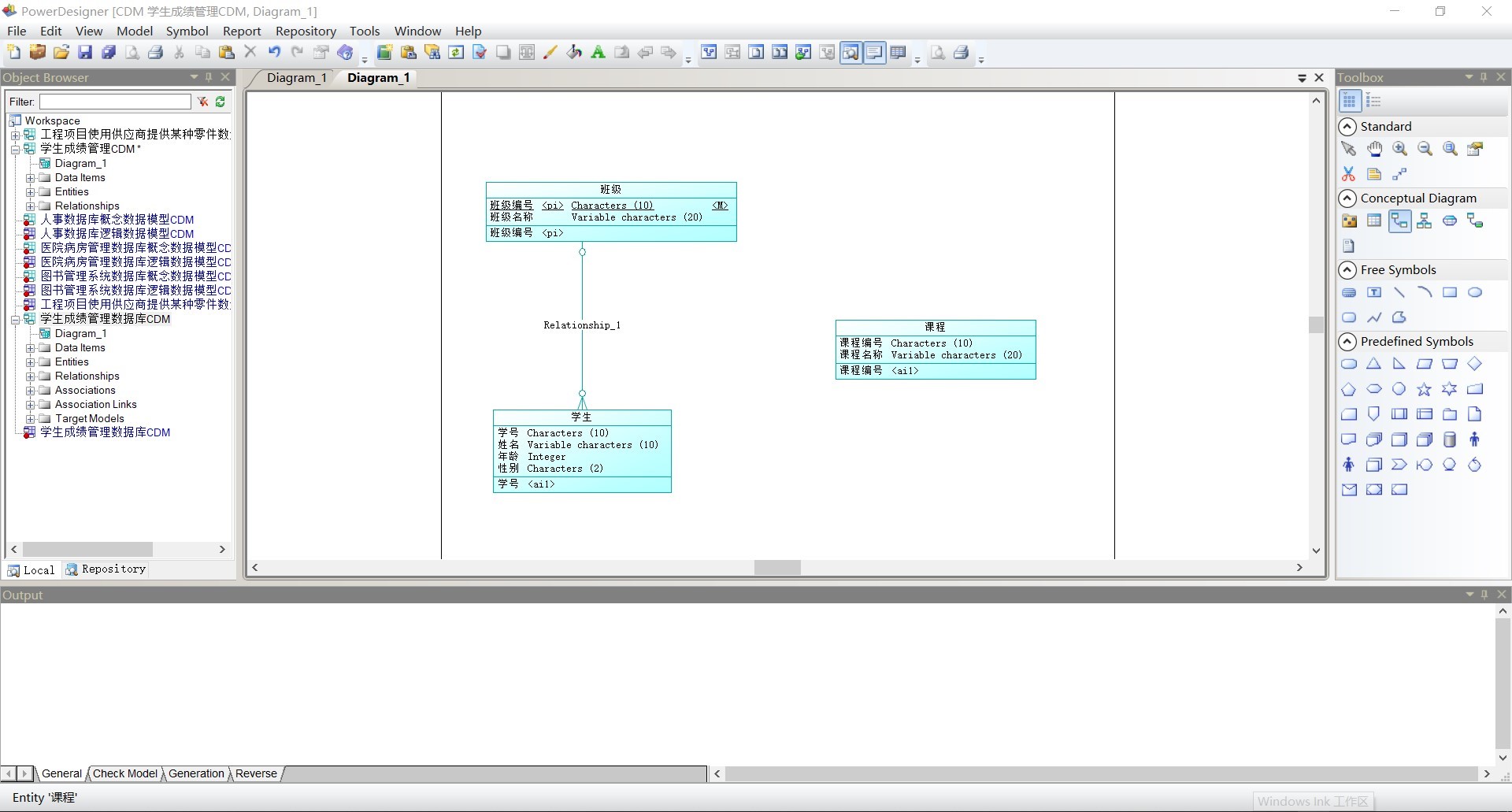Click the diagram horizontal scrollbar thumb
The height and width of the screenshot is (812, 1512).
777,567
